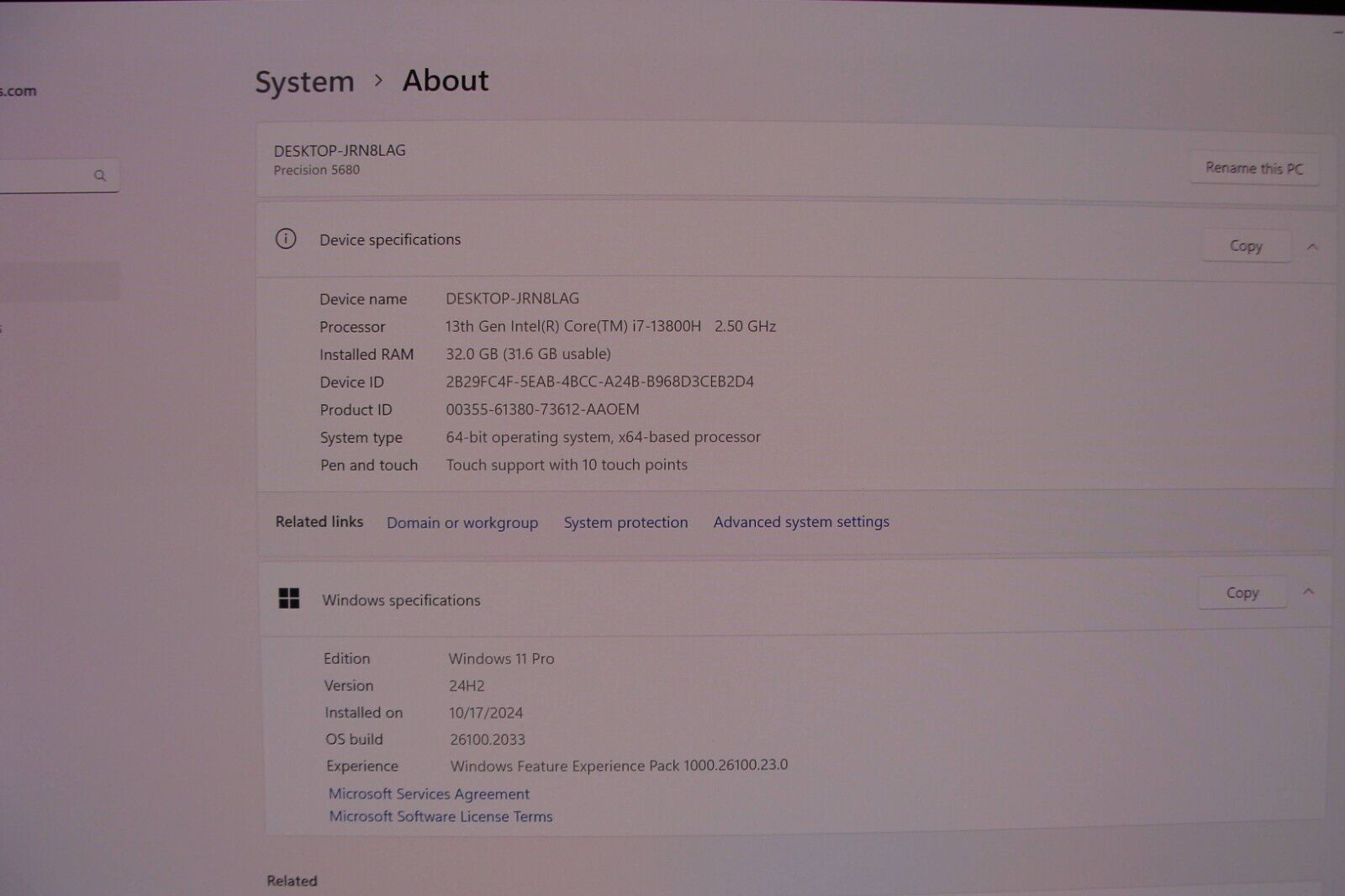Click the OS build label

pyautogui.click(x=355, y=740)
